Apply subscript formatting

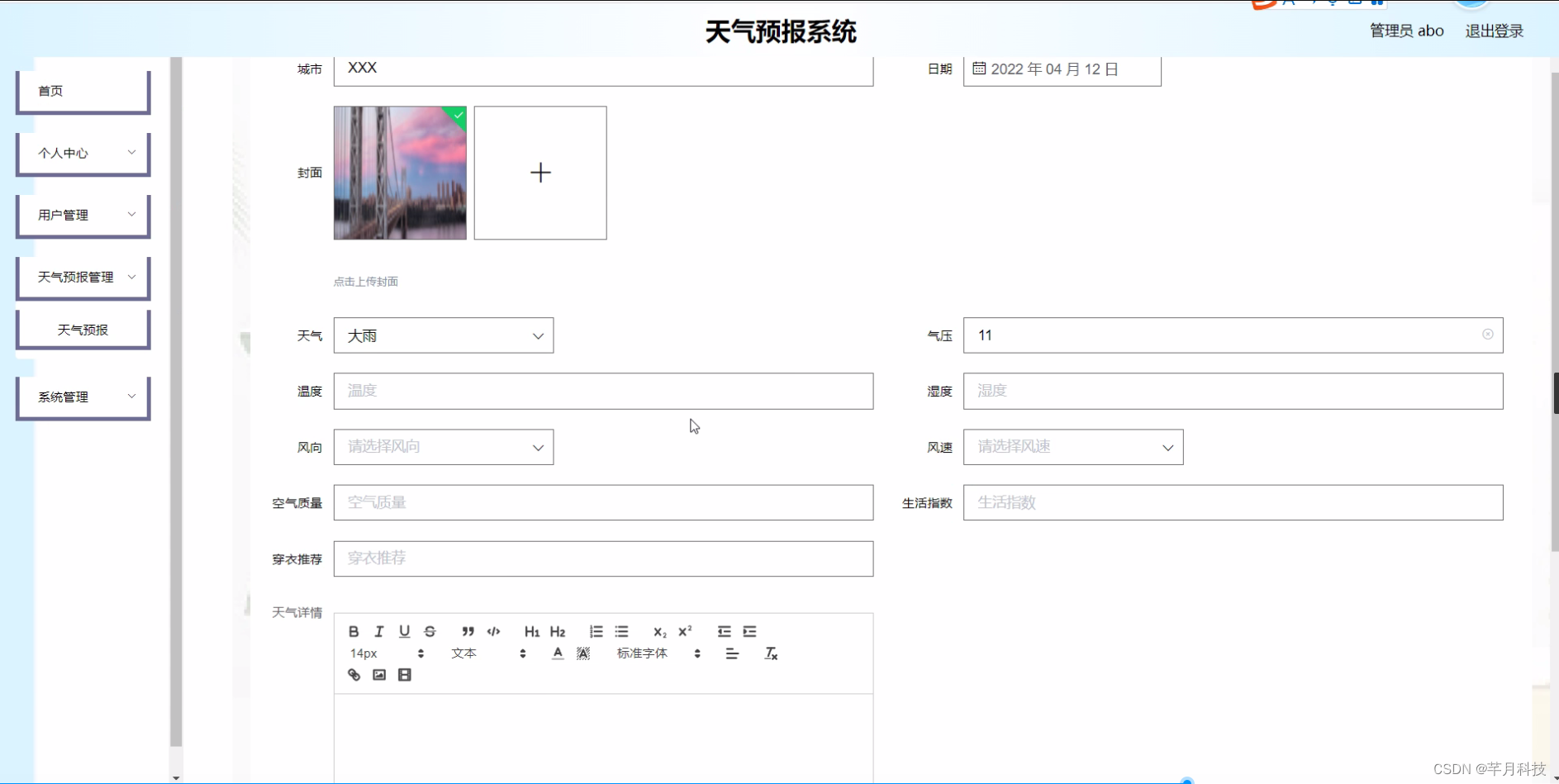[x=658, y=632]
